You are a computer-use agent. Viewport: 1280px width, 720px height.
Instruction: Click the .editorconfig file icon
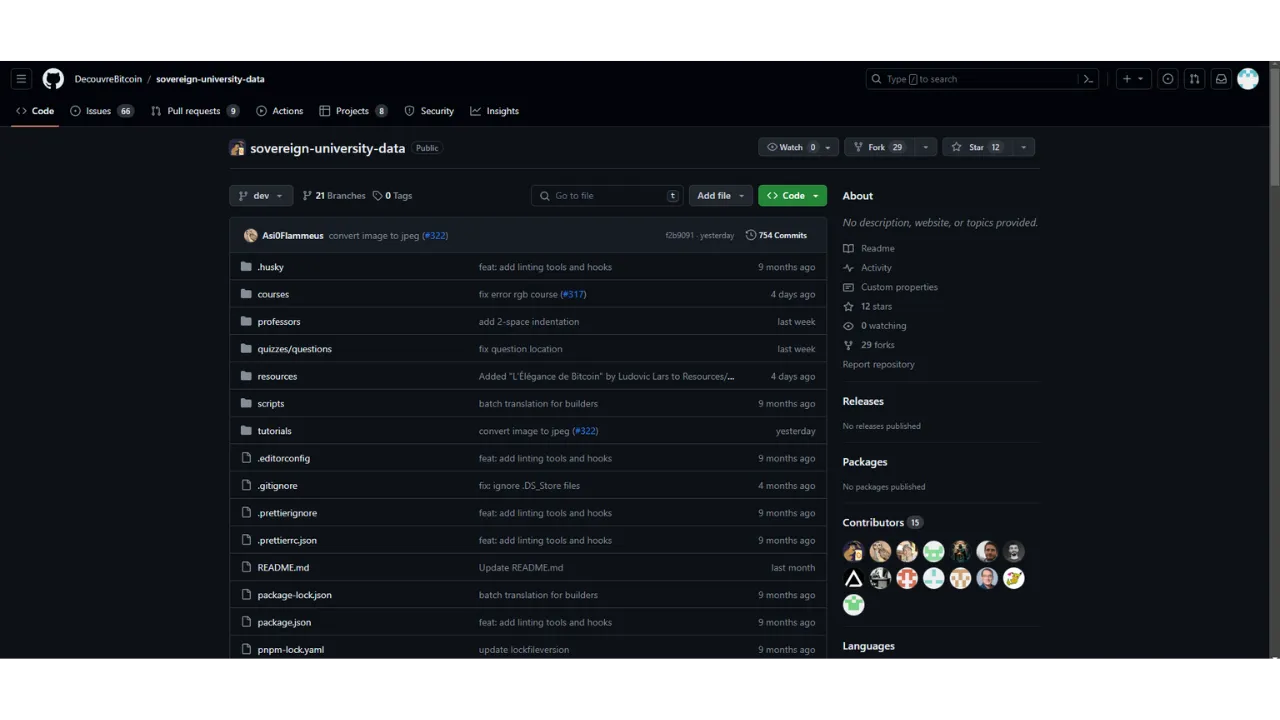[246, 458]
